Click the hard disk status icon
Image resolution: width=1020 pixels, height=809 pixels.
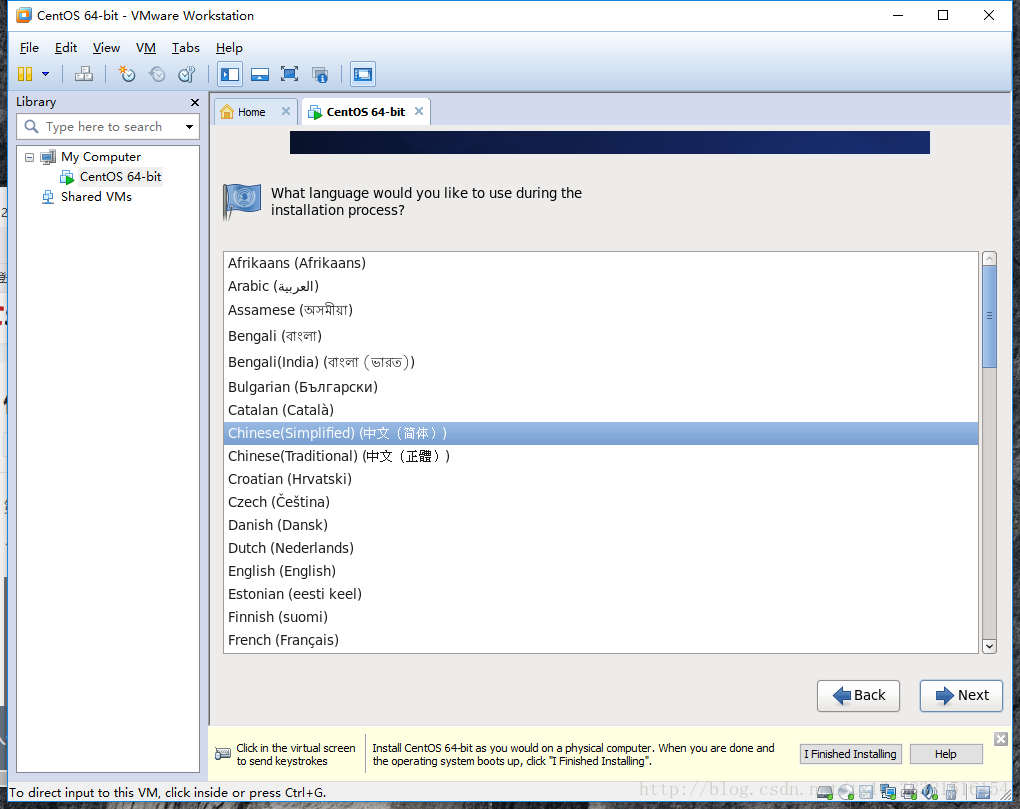[x=825, y=792]
